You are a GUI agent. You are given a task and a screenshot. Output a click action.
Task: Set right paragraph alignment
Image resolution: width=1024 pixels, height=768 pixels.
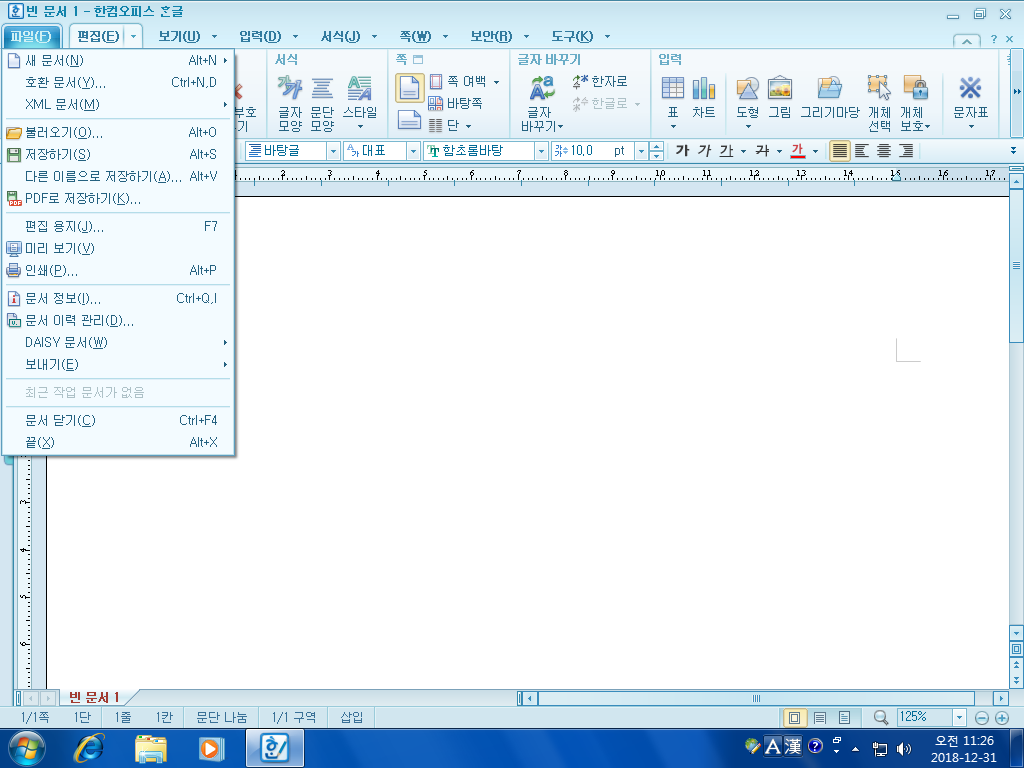click(x=906, y=151)
